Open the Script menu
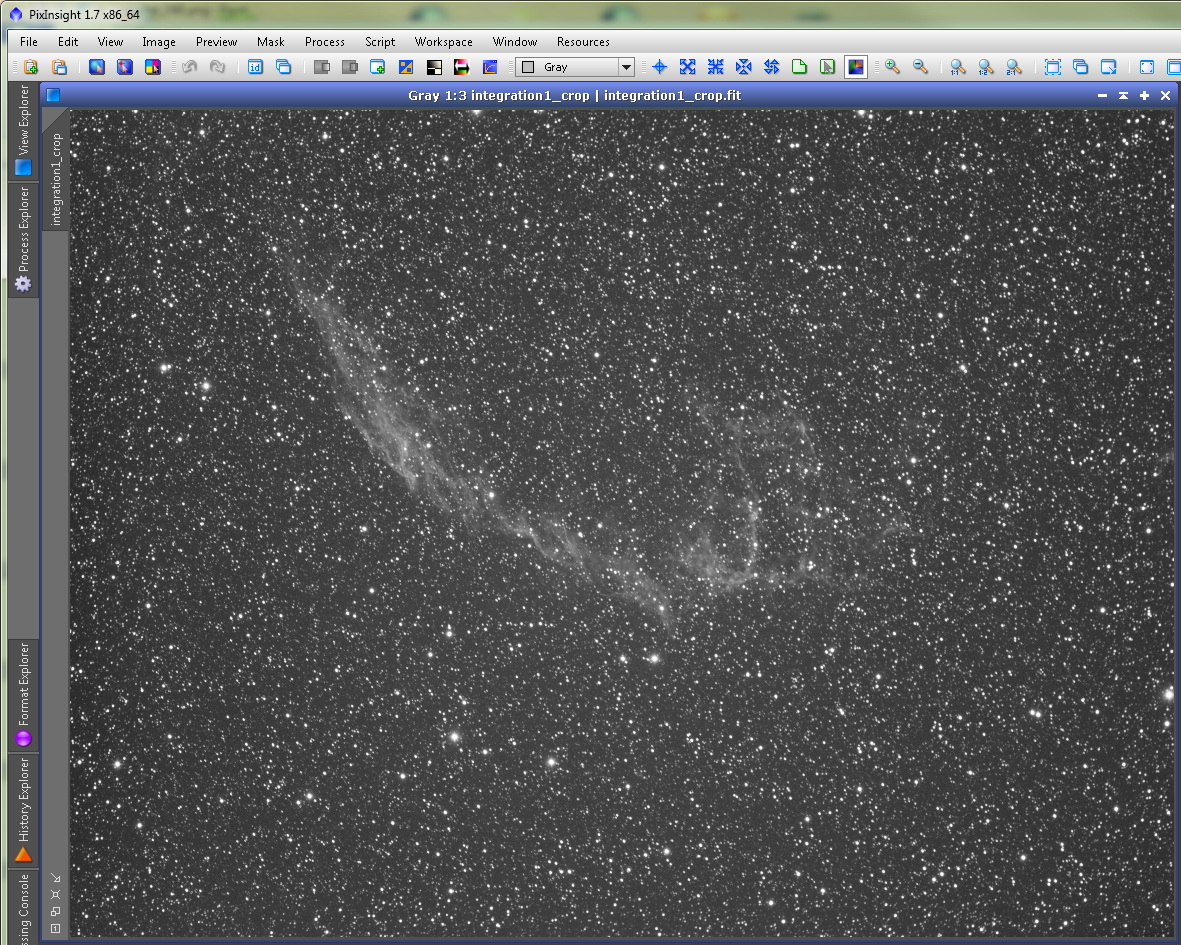Image resolution: width=1181 pixels, height=945 pixels. click(380, 41)
